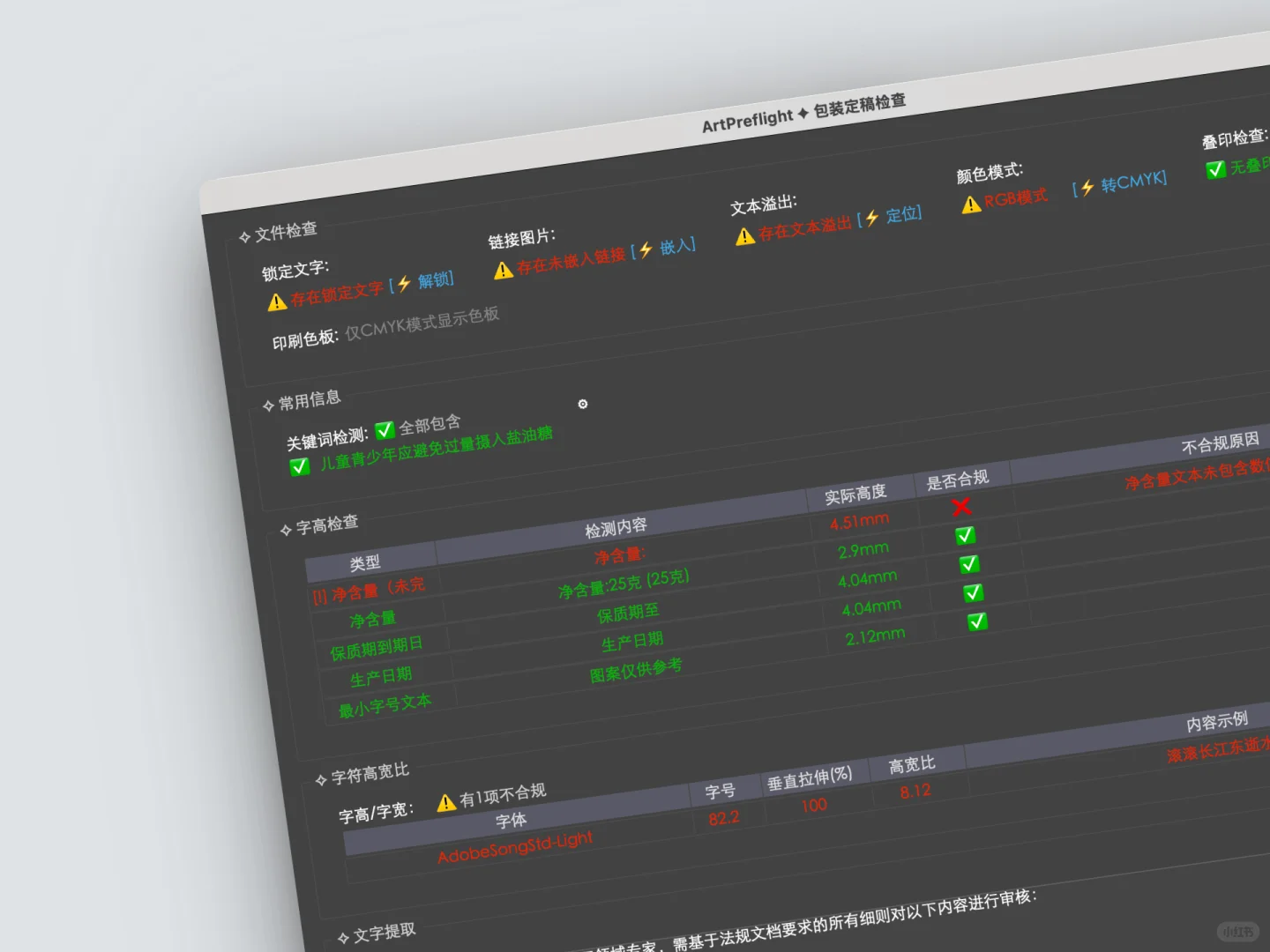This screenshot has width=1270, height=952.
Task: Click the 不合规原因 column header
Action: point(1221,443)
